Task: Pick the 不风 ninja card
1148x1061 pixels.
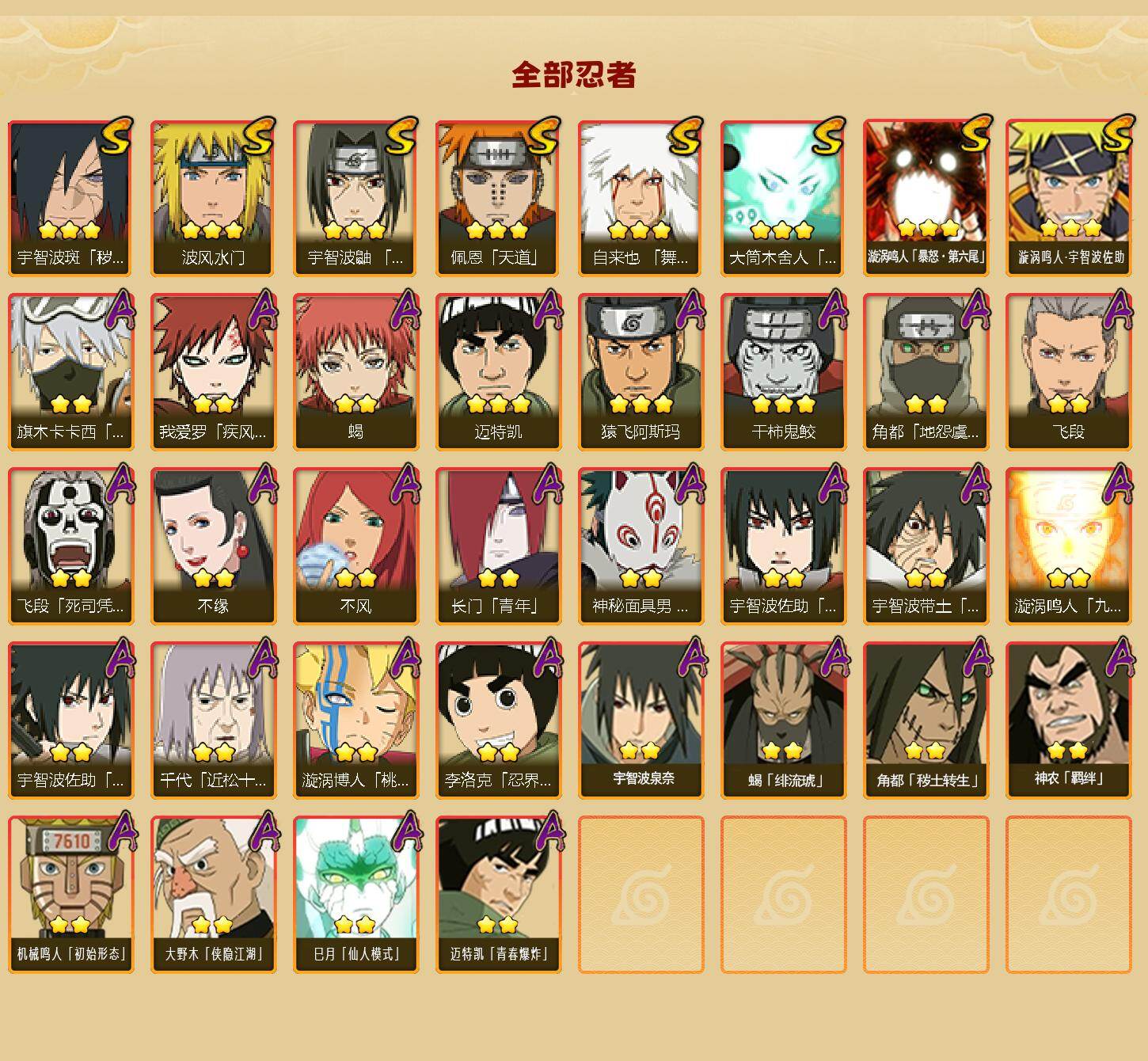Action: click(355, 546)
